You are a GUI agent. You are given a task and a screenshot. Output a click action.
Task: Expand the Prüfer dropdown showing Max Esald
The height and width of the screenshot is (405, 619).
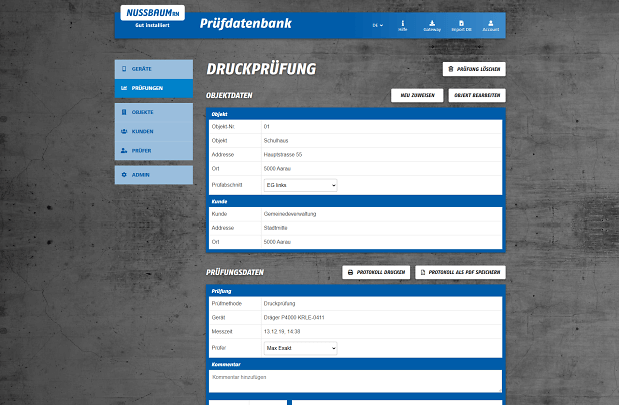(x=299, y=348)
